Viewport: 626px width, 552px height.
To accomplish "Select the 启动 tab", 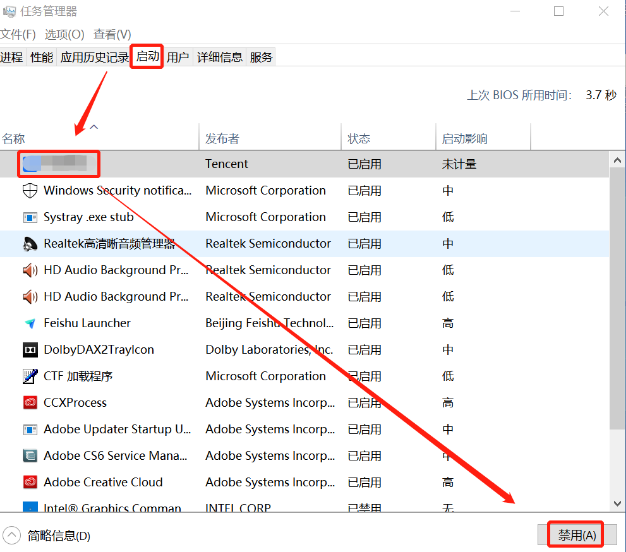I will [x=147, y=56].
